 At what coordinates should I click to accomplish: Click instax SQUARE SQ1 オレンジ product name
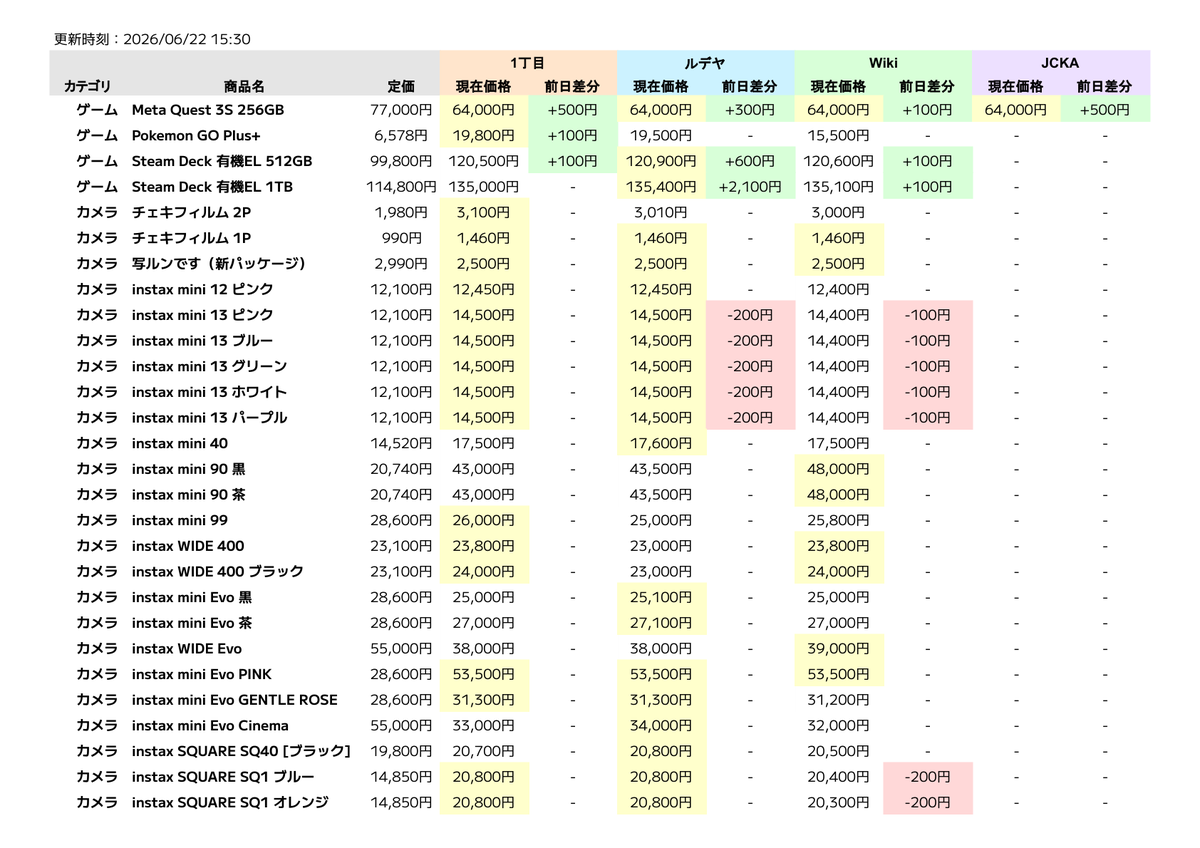230,803
